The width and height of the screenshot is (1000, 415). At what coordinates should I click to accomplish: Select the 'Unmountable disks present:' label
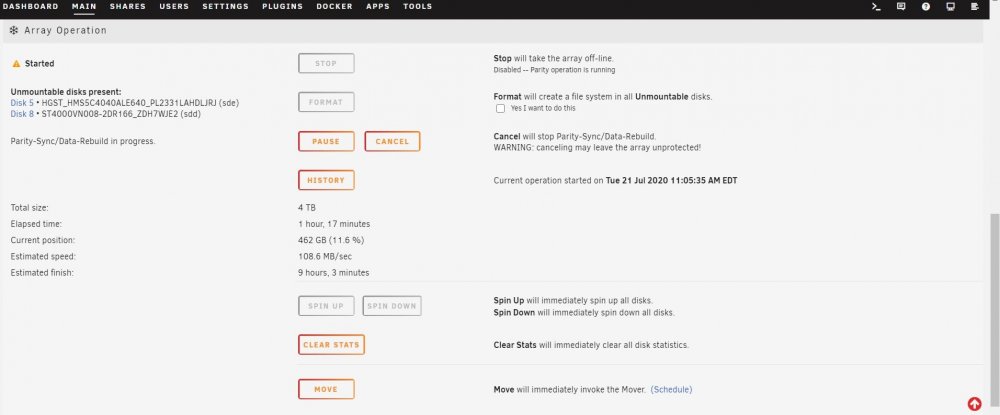tap(66, 92)
